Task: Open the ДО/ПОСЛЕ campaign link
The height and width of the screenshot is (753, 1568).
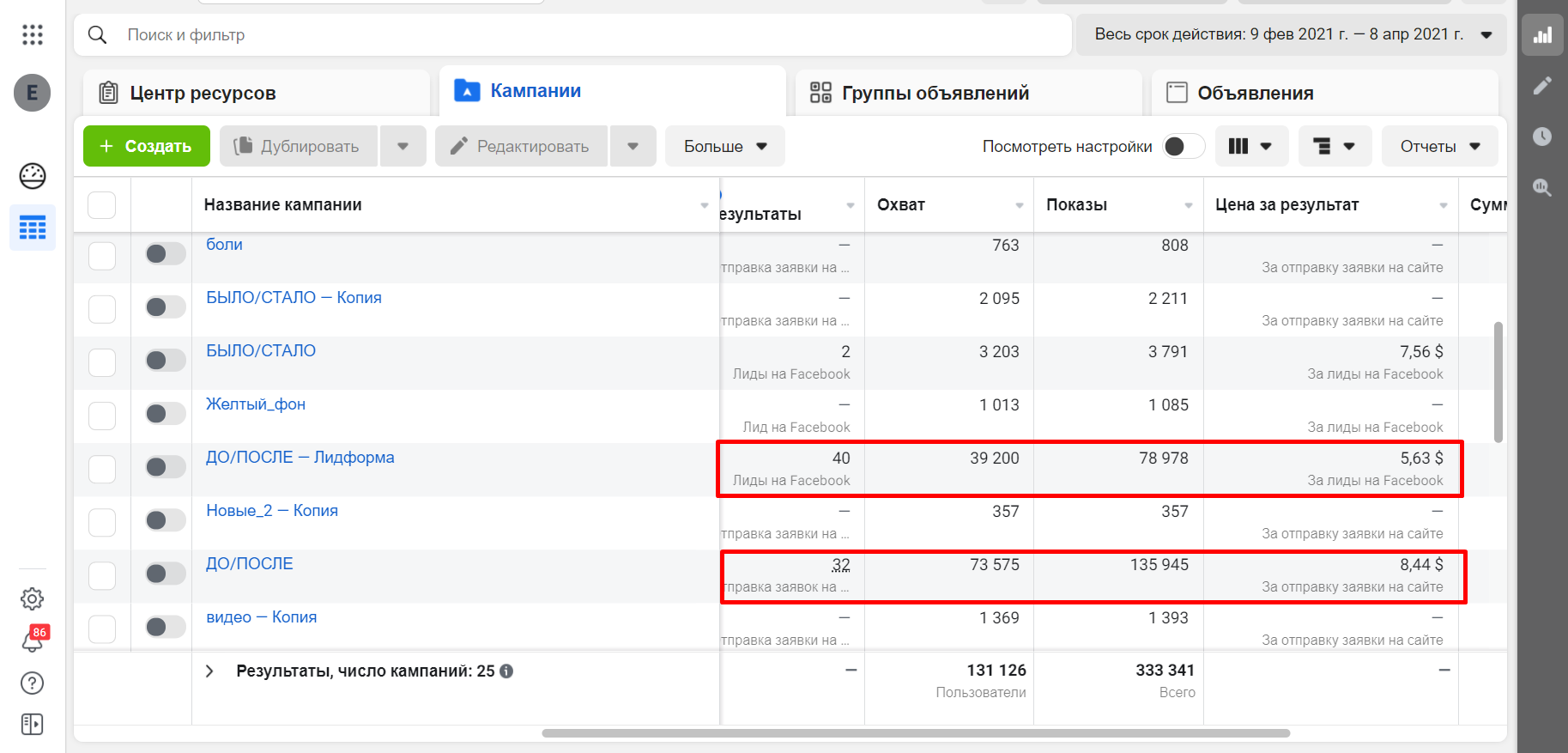Action: (250, 564)
